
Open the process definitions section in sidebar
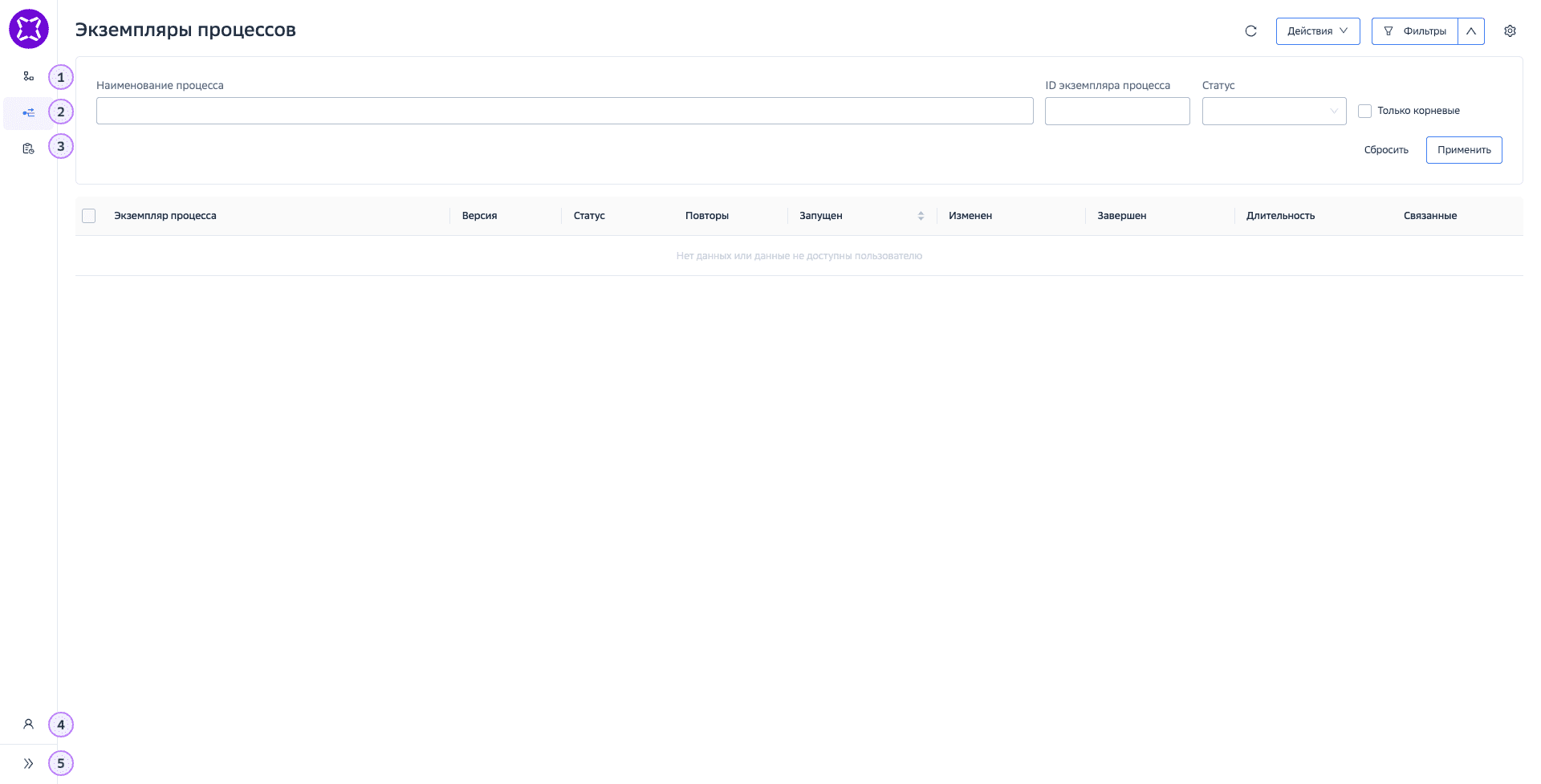point(29,75)
